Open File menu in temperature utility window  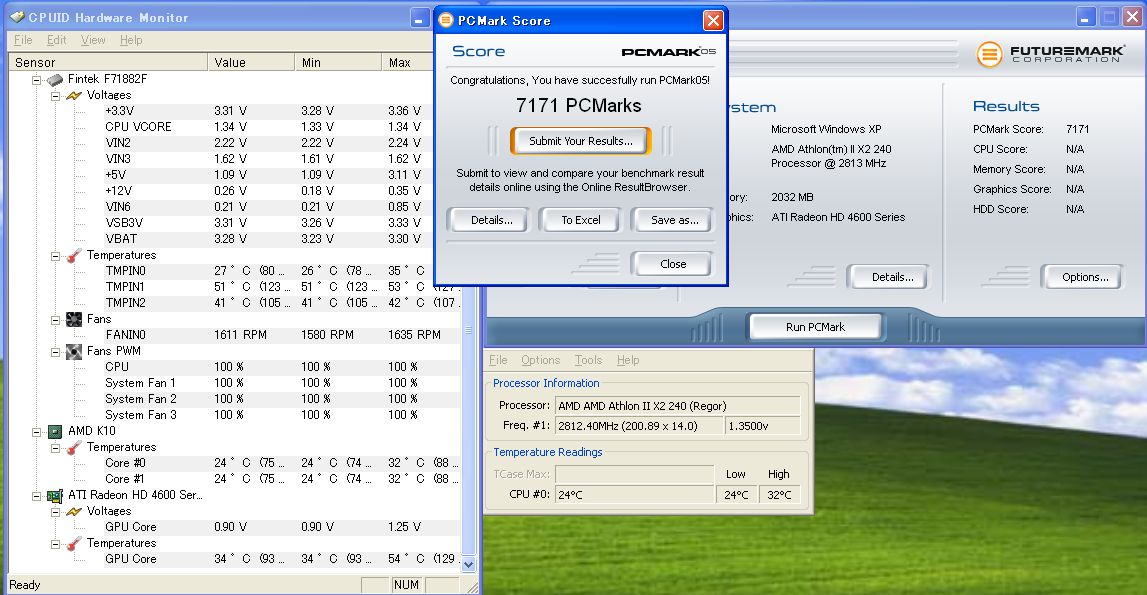(x=498, y=360)
